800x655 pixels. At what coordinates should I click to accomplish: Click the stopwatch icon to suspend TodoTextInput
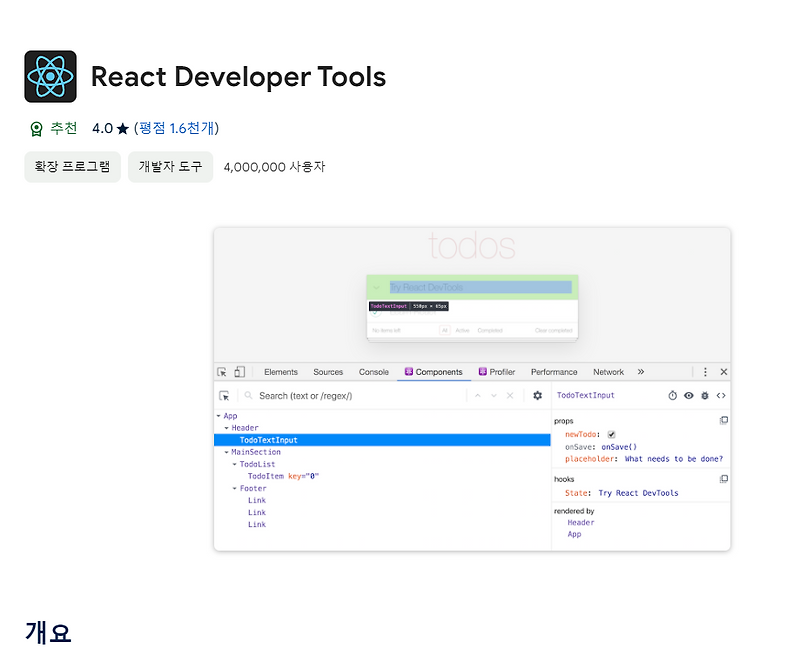coord(671,396)
